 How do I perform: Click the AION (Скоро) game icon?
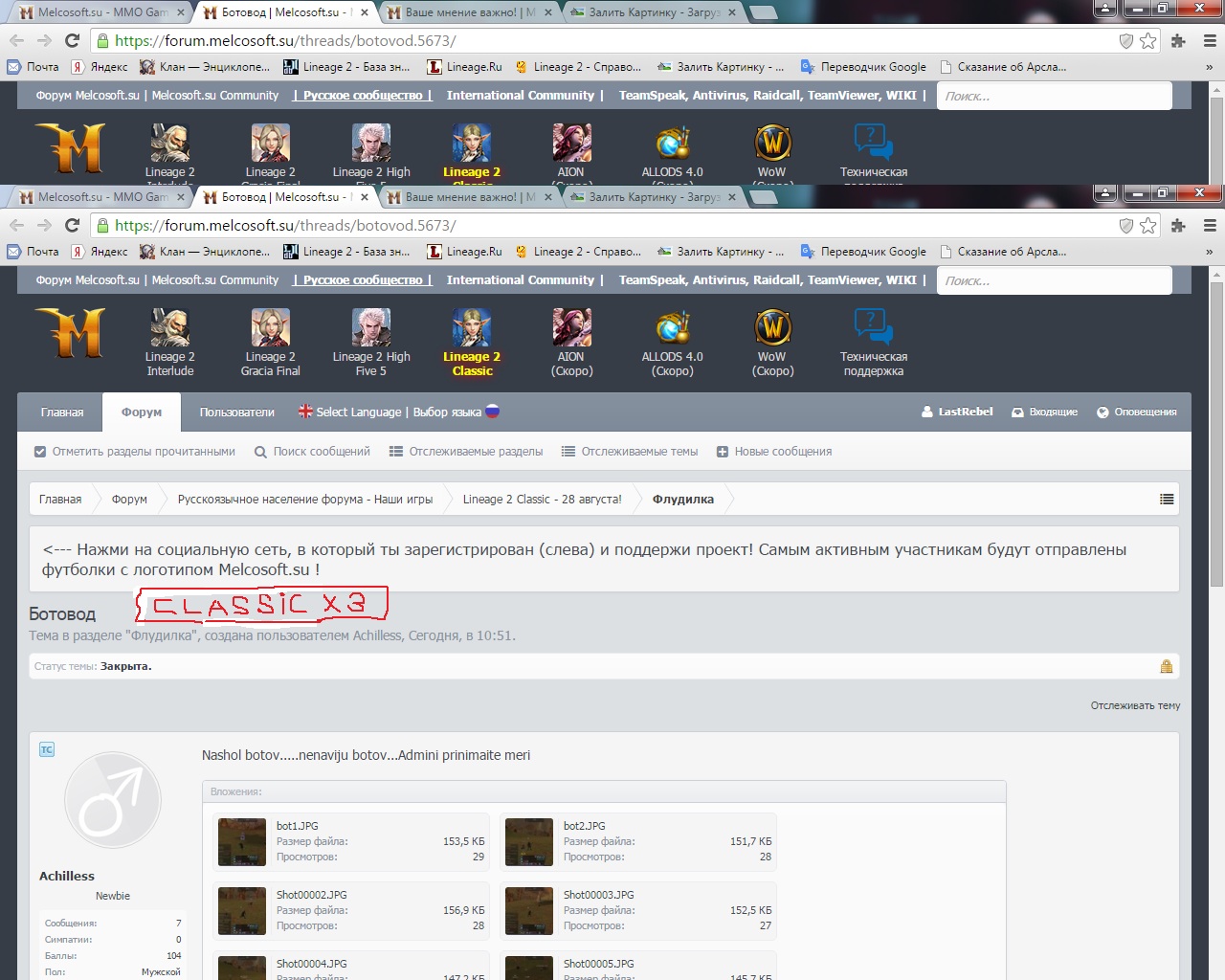(x=572, y=343)
